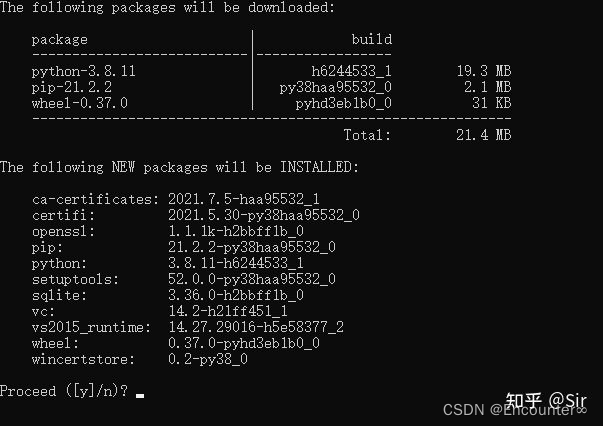The height and width of the screenshot is (426, 603).
Task: Click the Total 21.4 MB line
Action: [427, 135]
